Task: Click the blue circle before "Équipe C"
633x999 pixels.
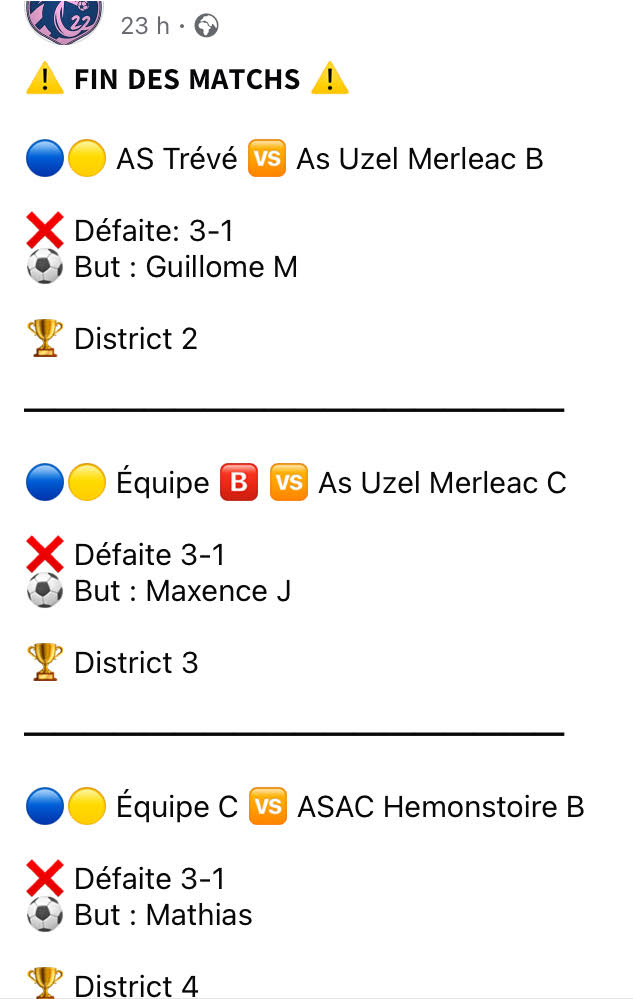Action: click(44, 807)
